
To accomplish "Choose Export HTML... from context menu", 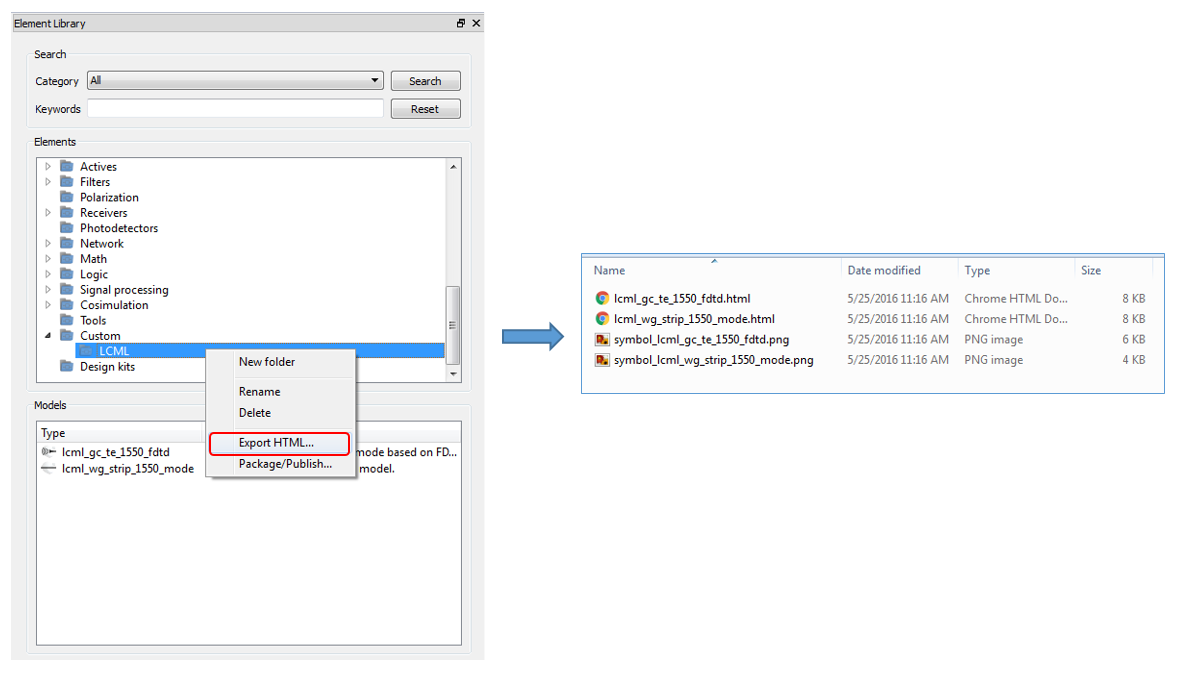I will [x=276, y=443].
